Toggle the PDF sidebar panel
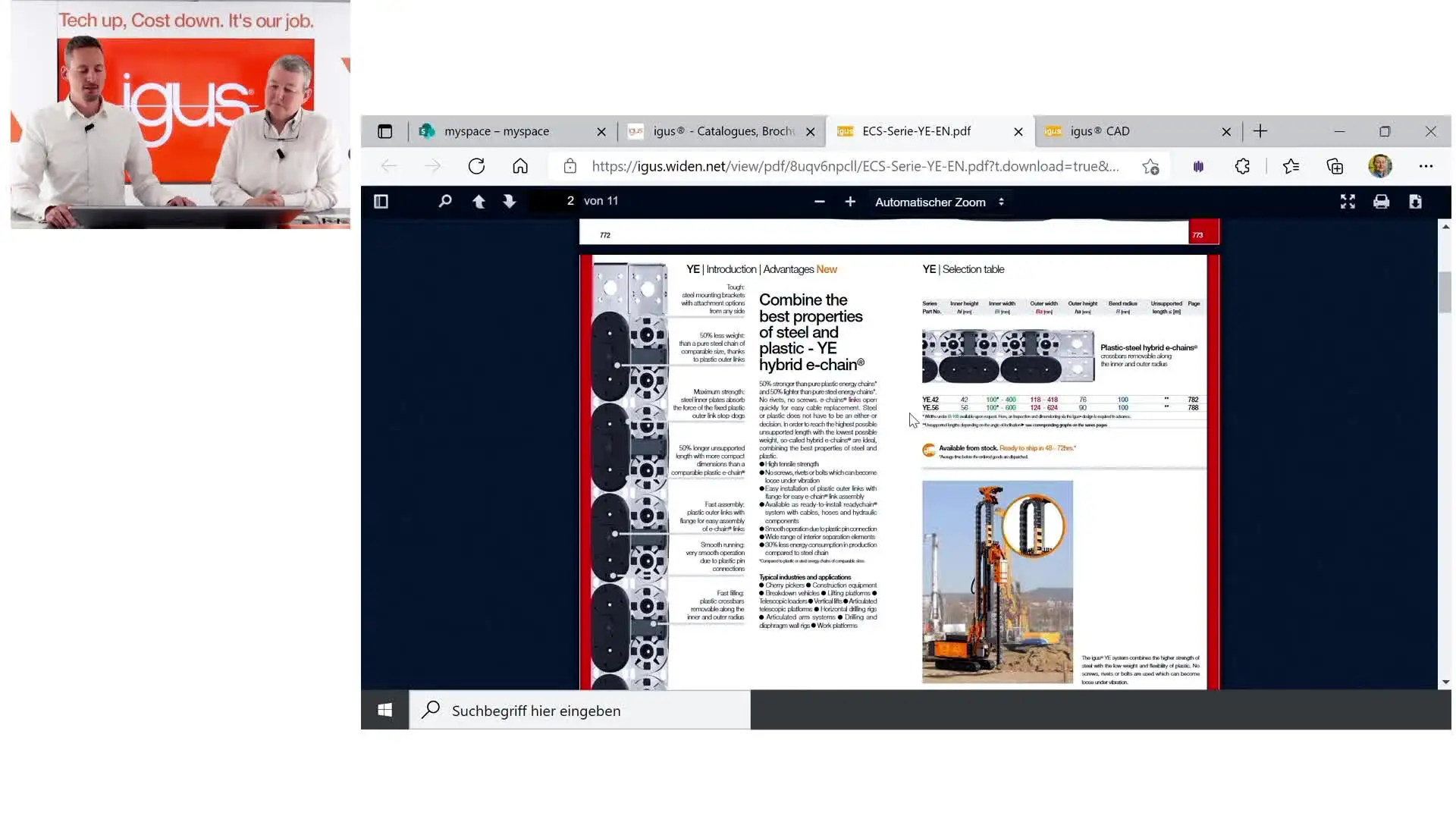This screenshot has width=1456, height=819. [381, 202]
